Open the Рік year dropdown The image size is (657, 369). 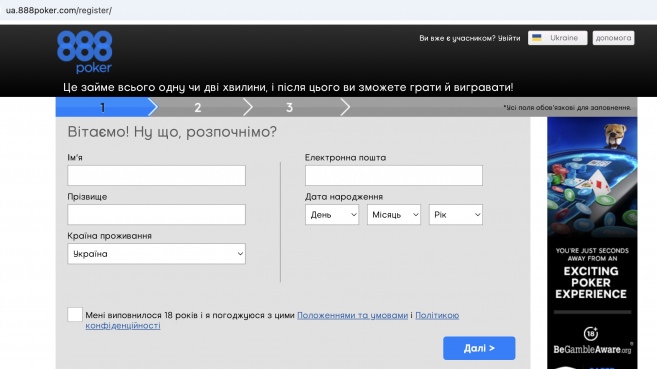coord(456,214)
